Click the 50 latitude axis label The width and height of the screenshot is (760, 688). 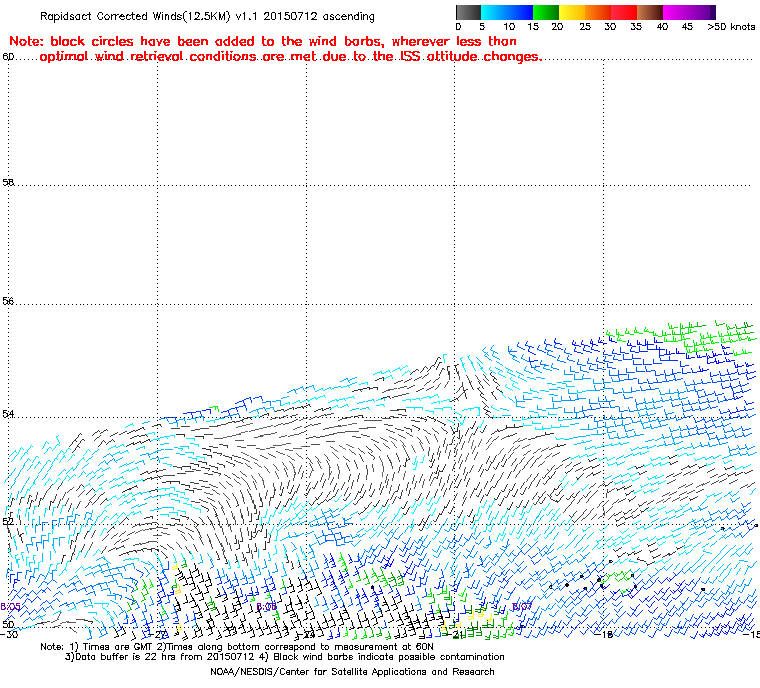(8, 624)
